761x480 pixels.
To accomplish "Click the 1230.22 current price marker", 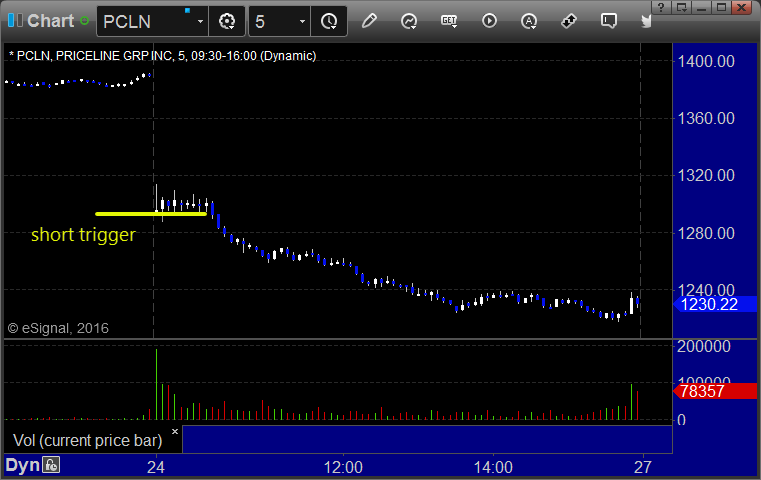I will pyautogui.click(x=714, y=304).
